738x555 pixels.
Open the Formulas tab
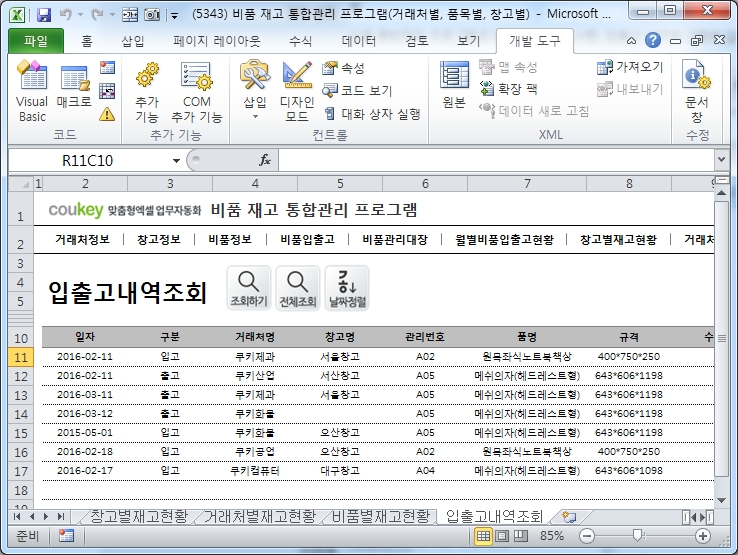coord(300,41)
